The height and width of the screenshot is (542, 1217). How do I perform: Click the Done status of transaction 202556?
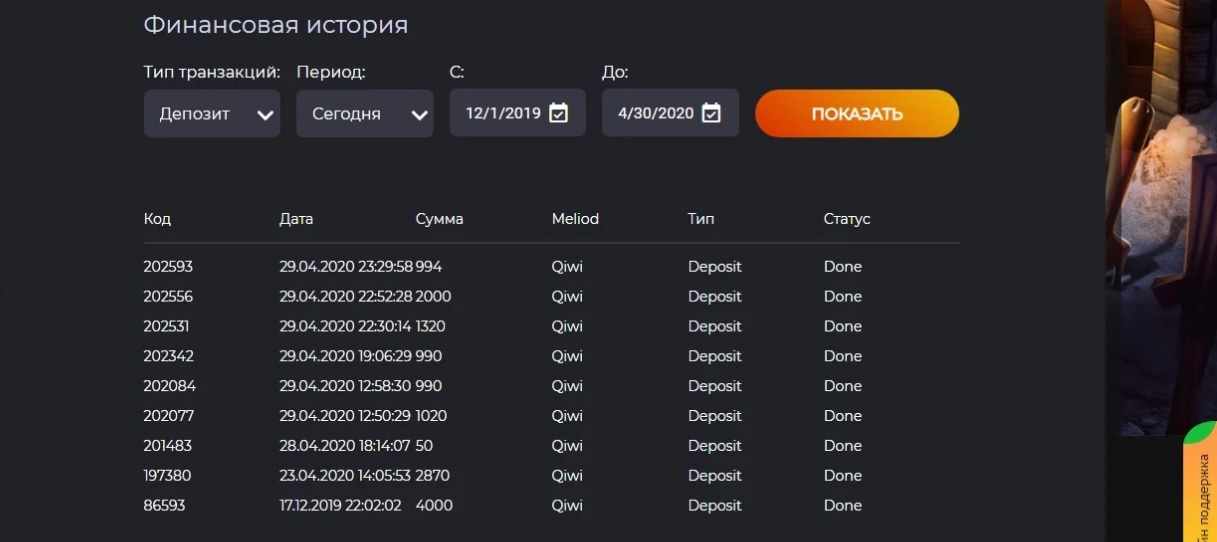click(842, 297)
